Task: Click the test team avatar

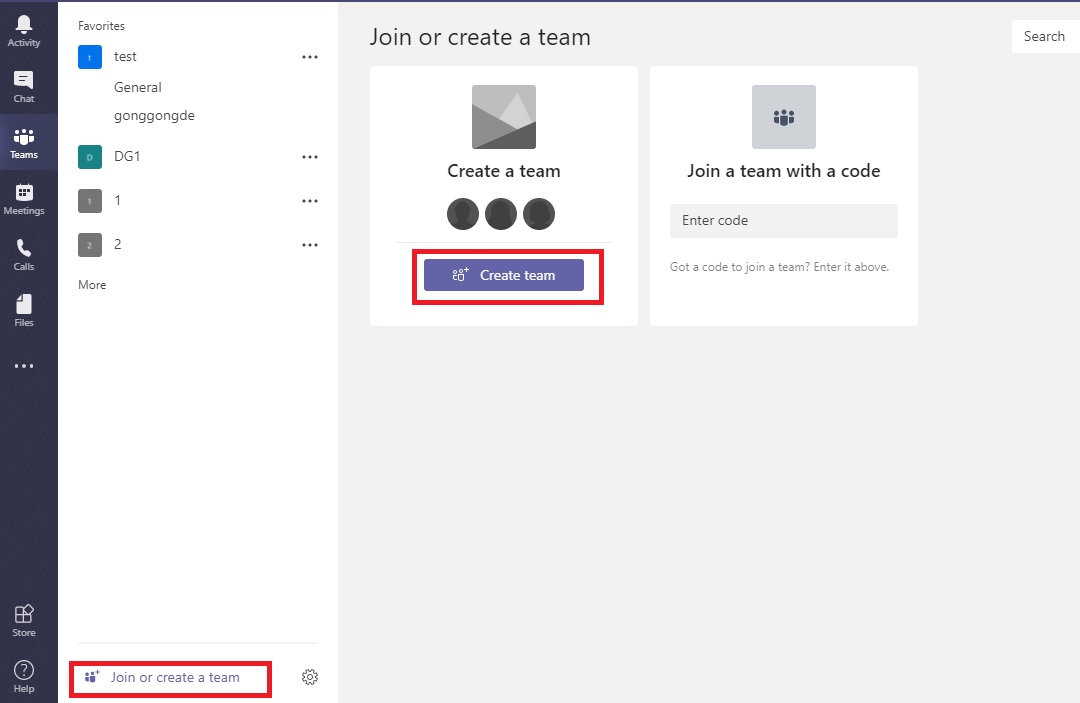Action: point(90,57)
